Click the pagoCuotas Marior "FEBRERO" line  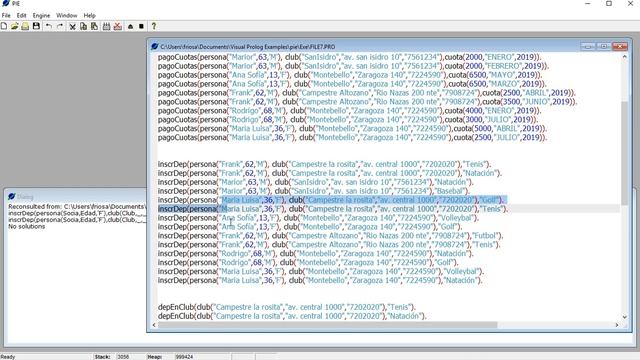tap(353, 66)
